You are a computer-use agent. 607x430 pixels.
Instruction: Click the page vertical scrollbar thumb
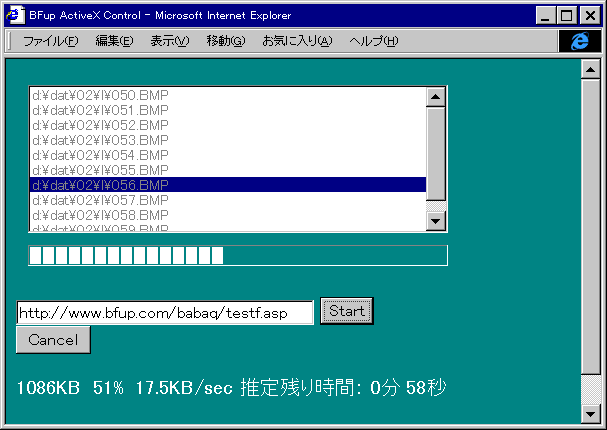[591, 226]
